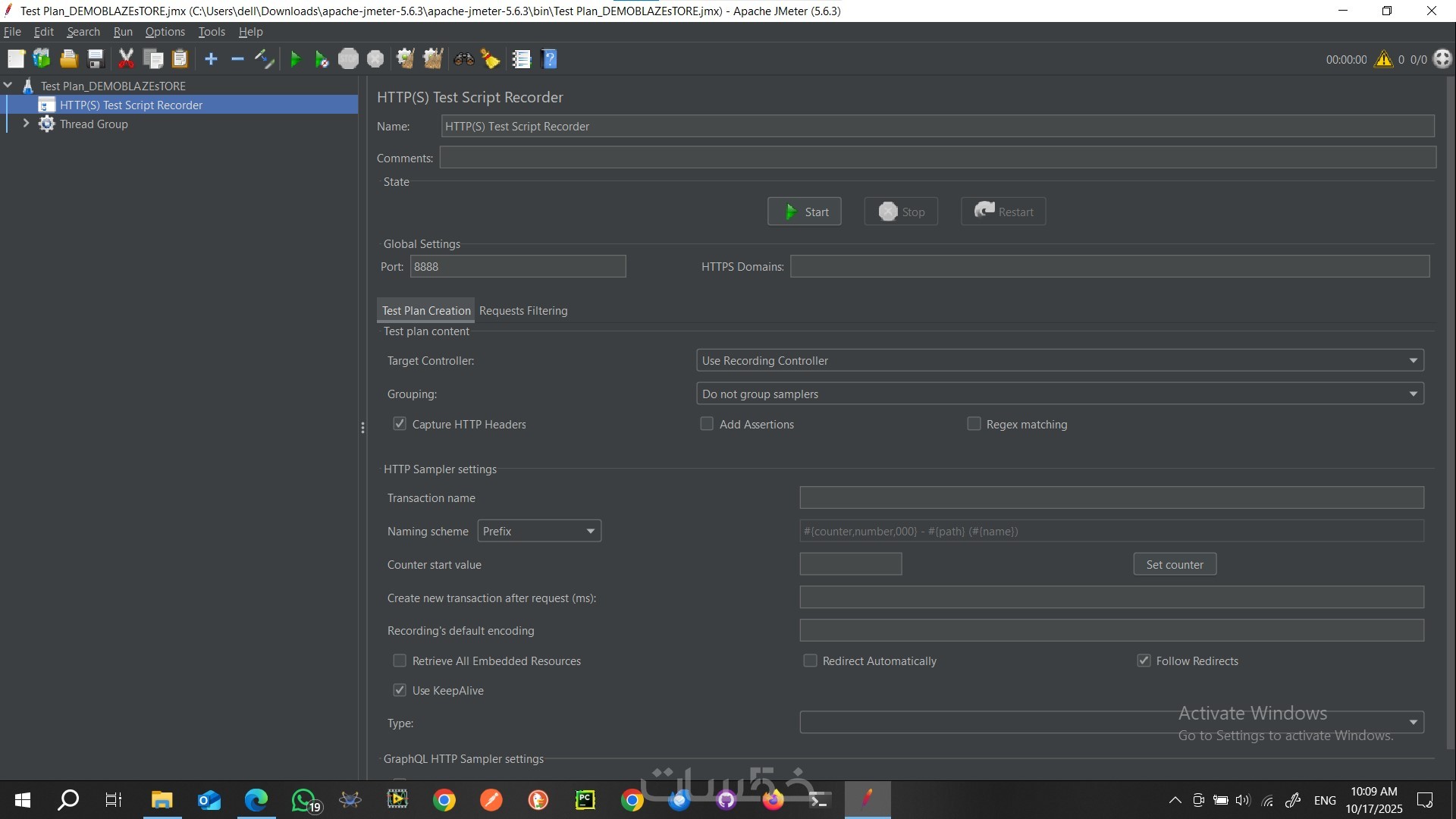This screenshot has width=1456, height=819.
Task: Open the Naming scheme Prefix dropdown
Action: tap(539, 531)
